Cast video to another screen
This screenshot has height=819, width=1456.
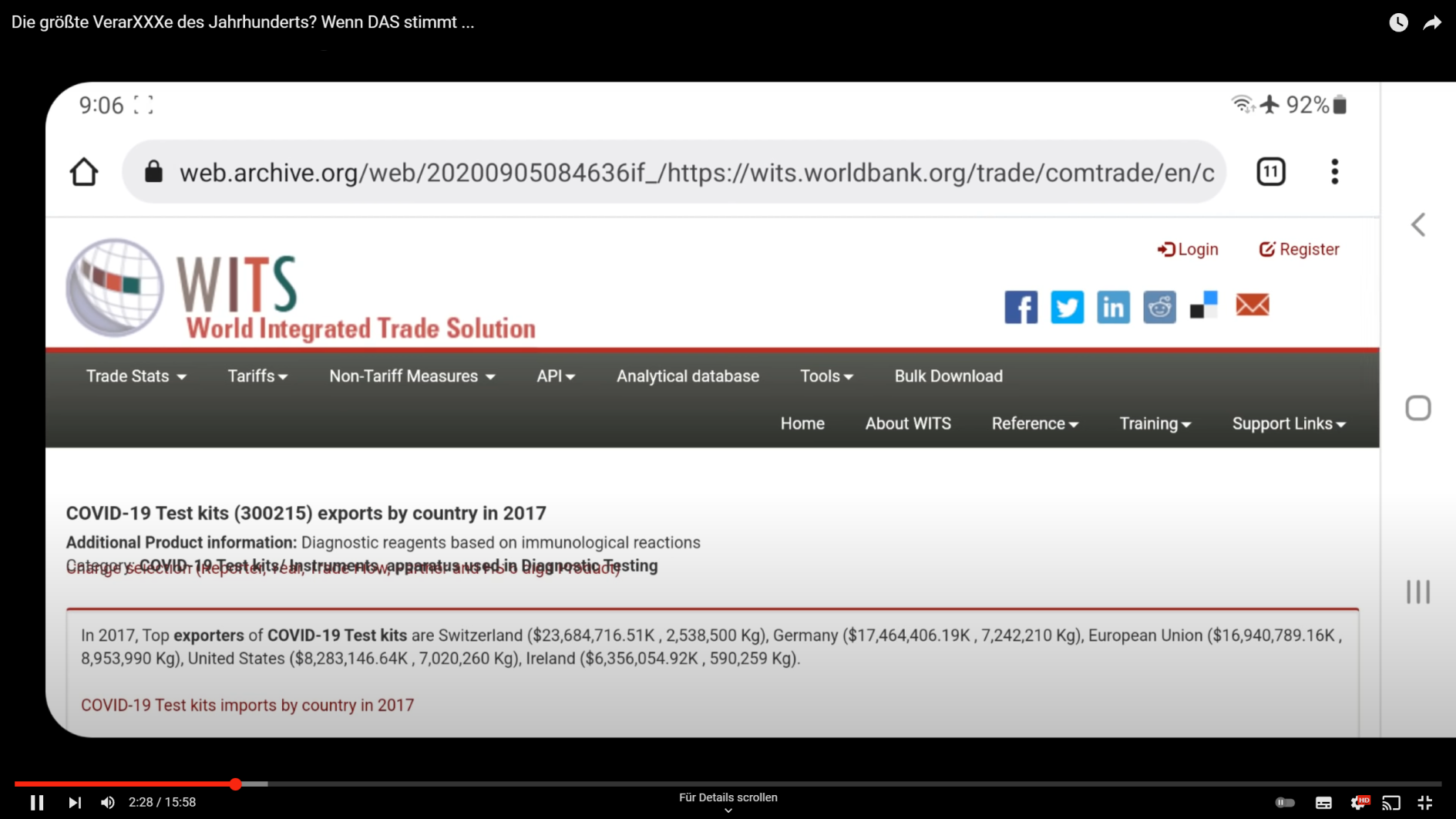(1391, 802)
